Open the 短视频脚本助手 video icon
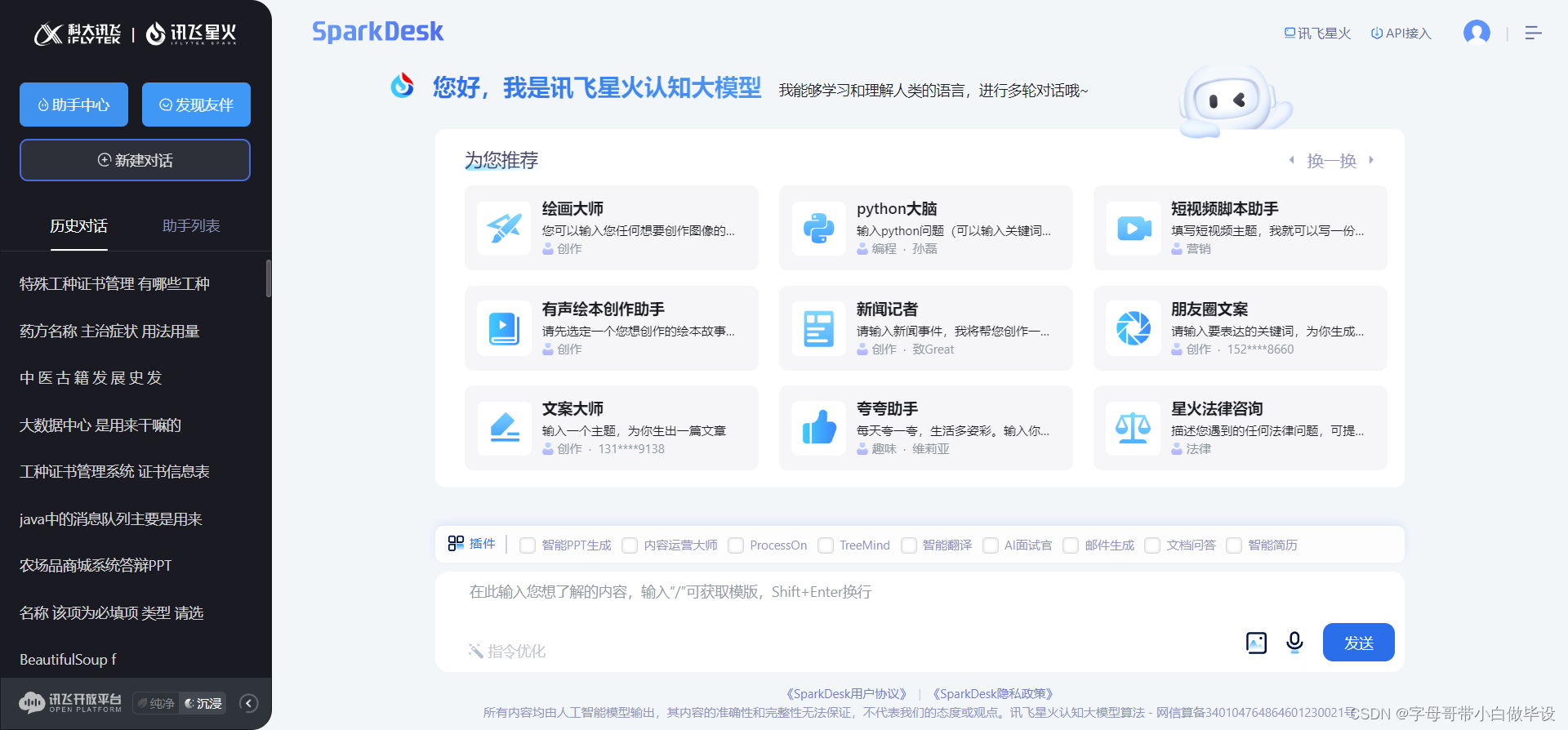 point(1134,228)
